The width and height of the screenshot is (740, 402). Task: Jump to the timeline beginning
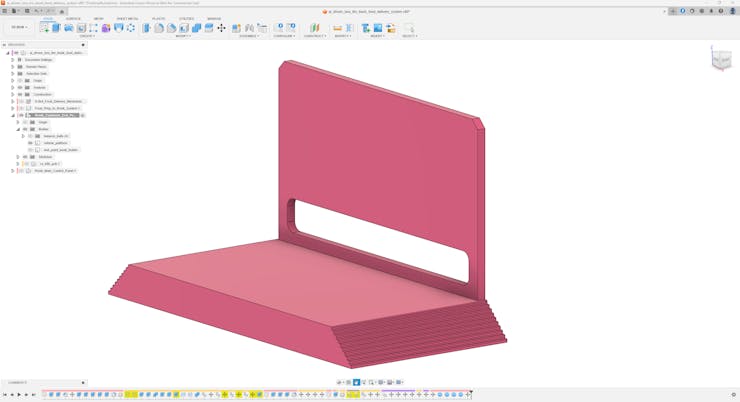click(x=5, y=395)
